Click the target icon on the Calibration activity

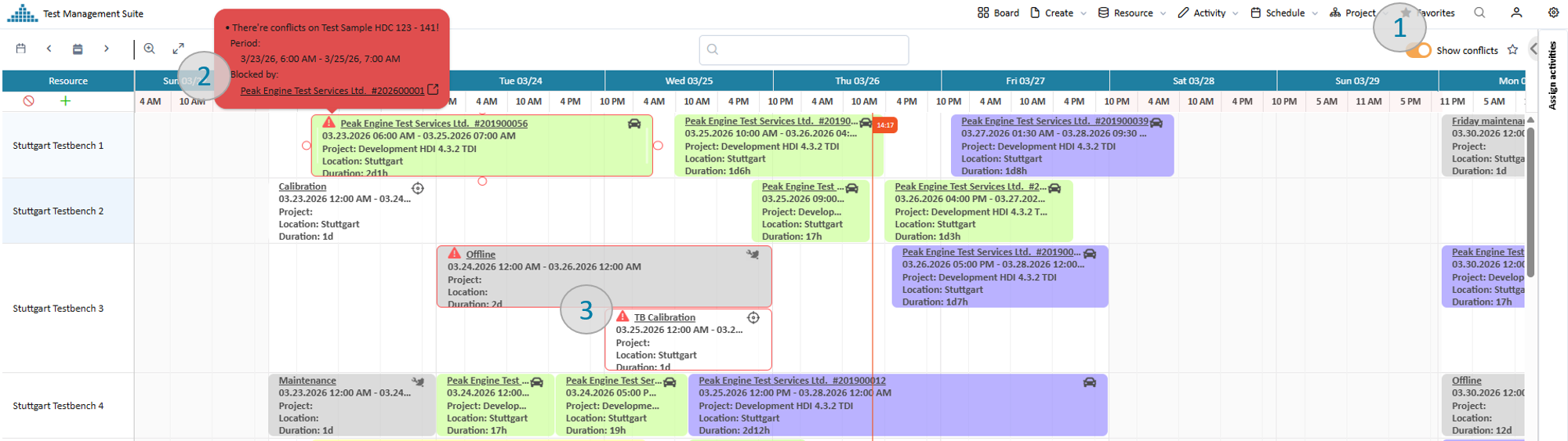(418, 188)
